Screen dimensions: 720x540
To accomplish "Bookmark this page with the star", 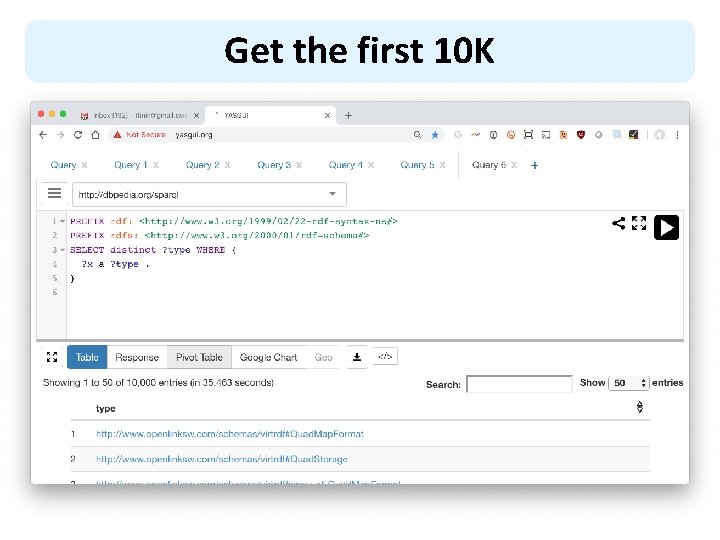I will coord(434,135).
